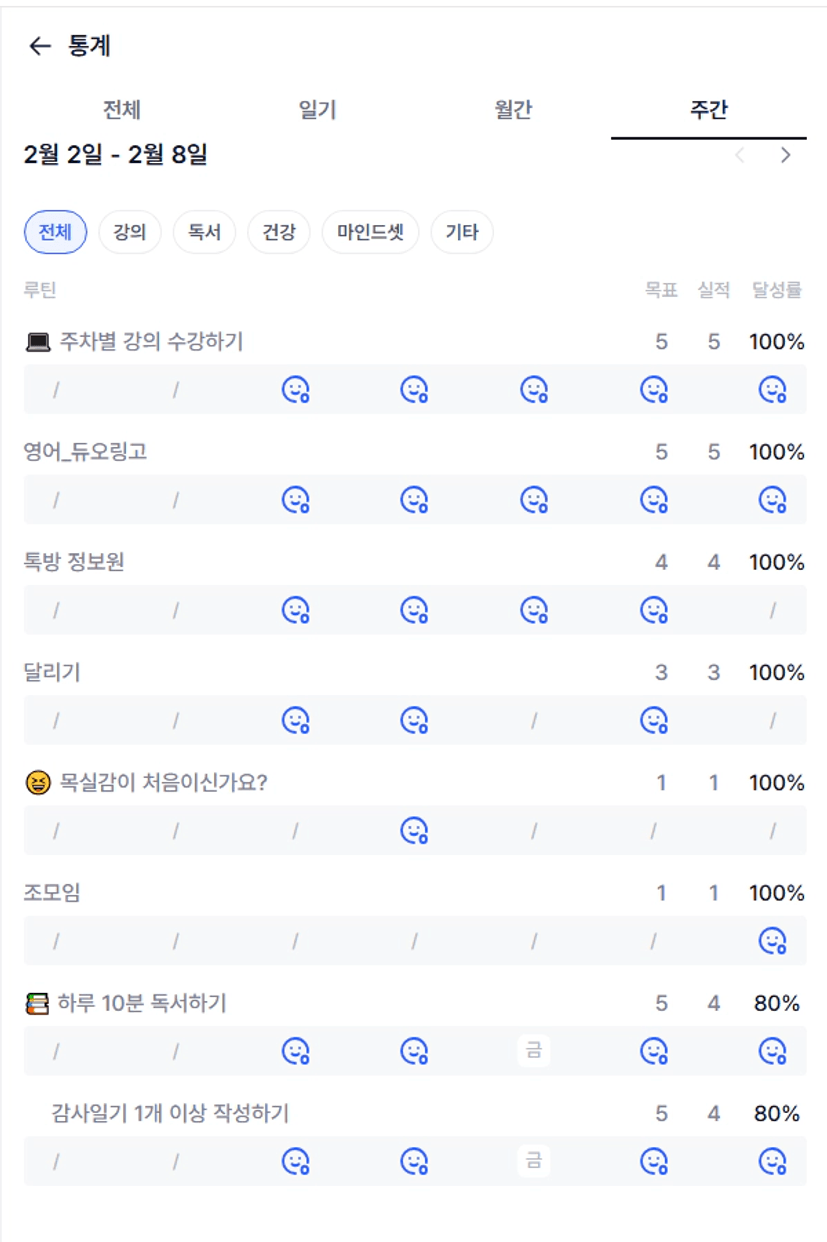Image resolution: width=827 pixels, height=1242 pixels.
Task: Select the 독서 category filter chip
Action: coord(204,233)
